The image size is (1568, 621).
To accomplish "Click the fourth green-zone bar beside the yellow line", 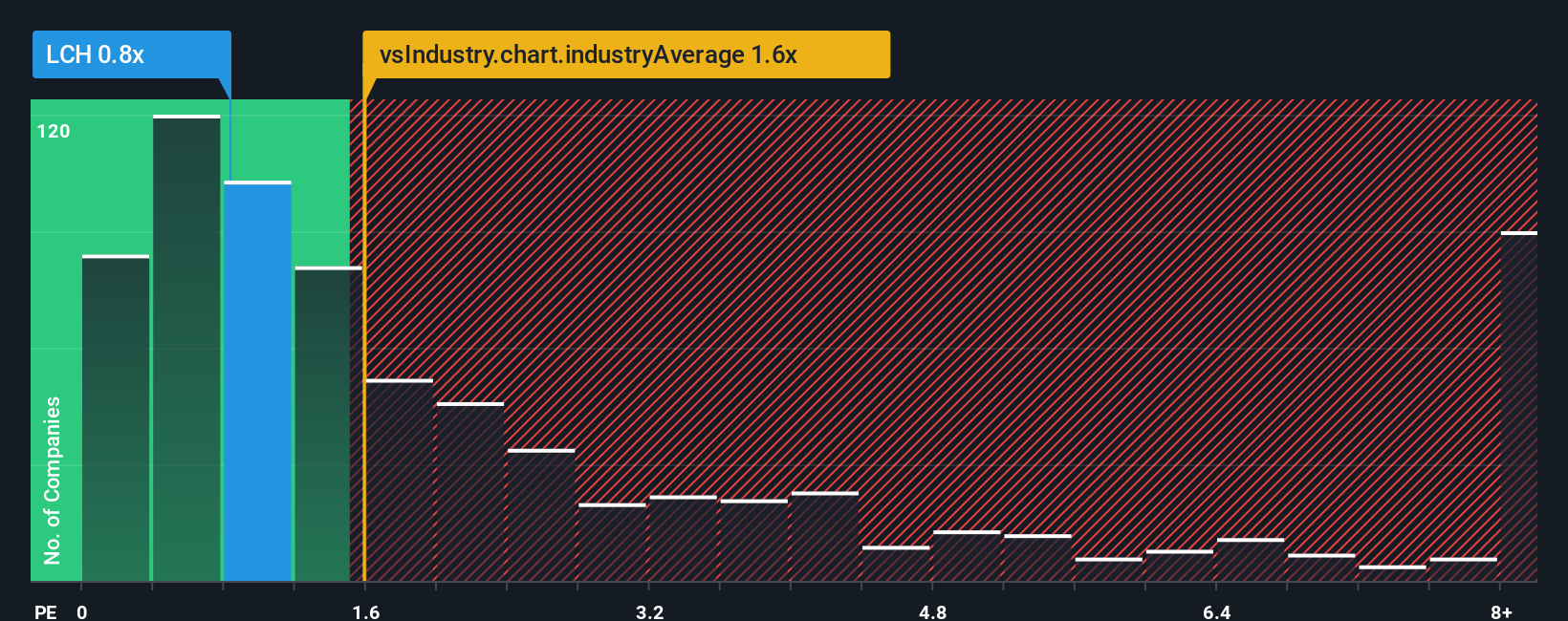I will (x=328, y=423).
